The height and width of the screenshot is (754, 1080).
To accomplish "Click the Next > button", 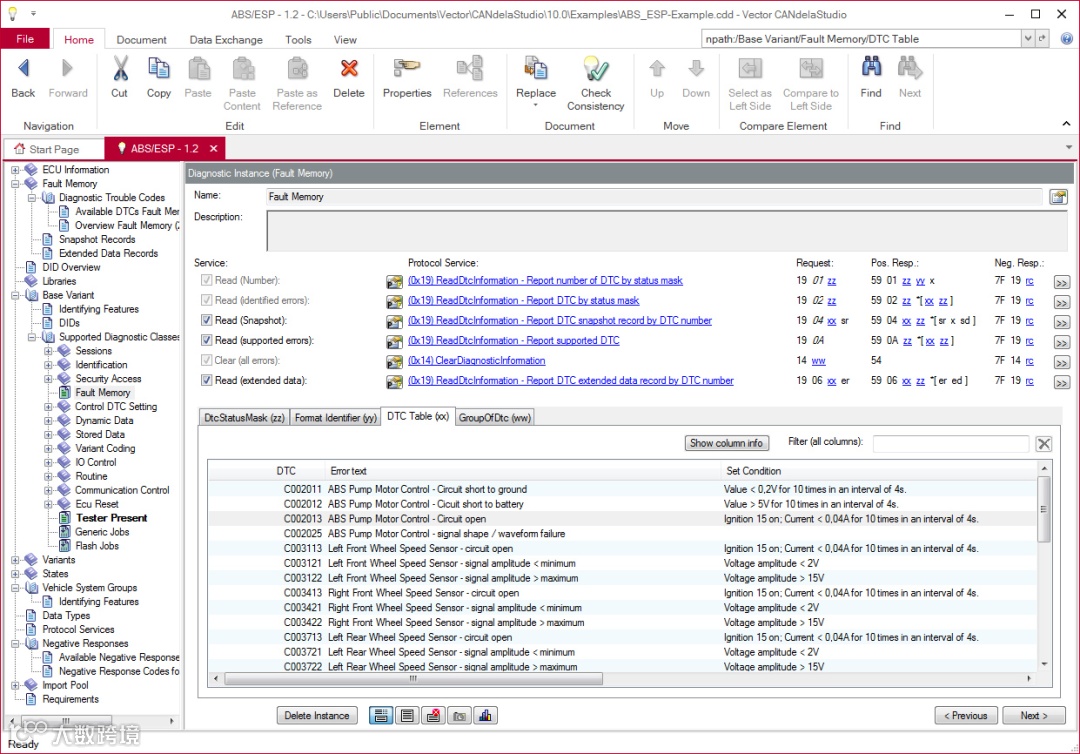I will pyautogui.click(x=1034, y=716).
